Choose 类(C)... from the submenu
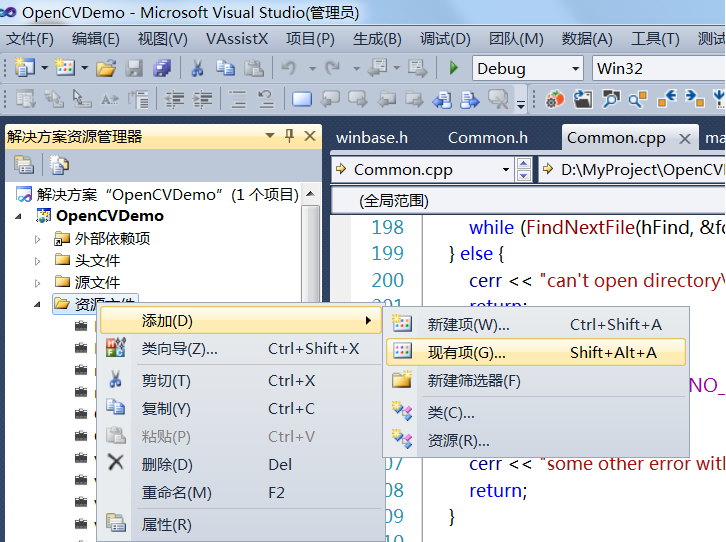This screenshot has width=726, height=542. click(536, 412)
